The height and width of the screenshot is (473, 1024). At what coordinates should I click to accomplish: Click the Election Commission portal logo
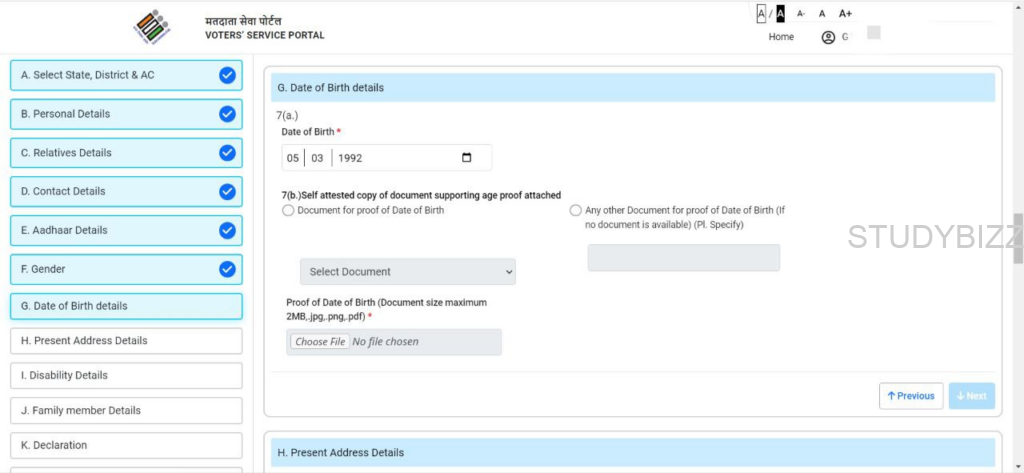[x=152, y=27]
